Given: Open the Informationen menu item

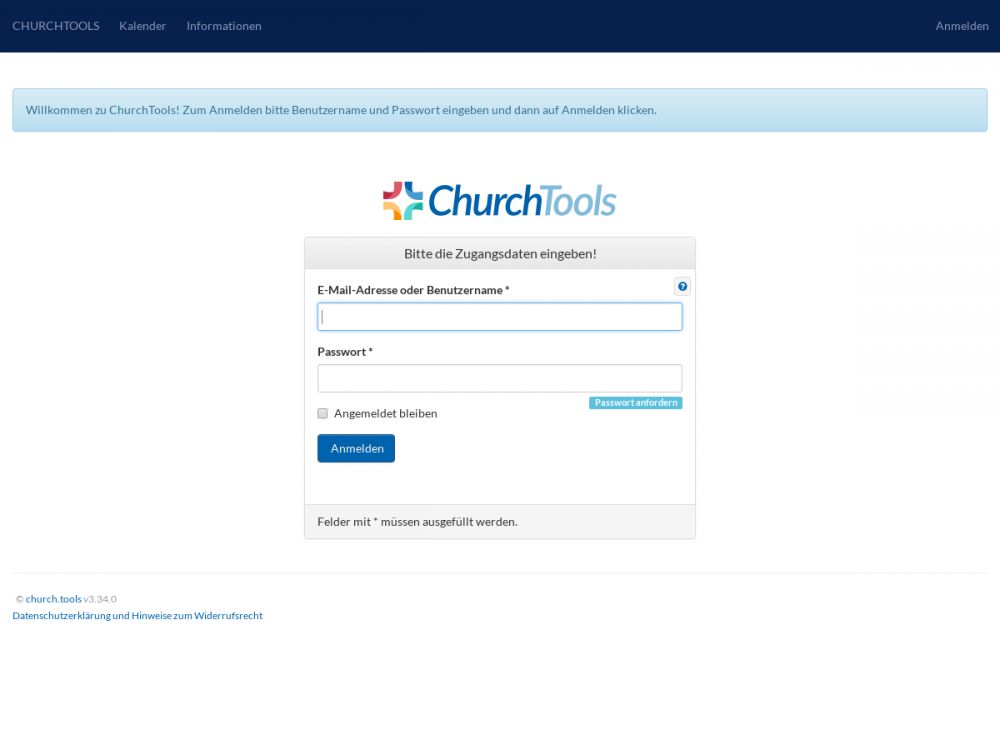Looking at the screenshot, I should pyautogui.click(x=224, y=26).
